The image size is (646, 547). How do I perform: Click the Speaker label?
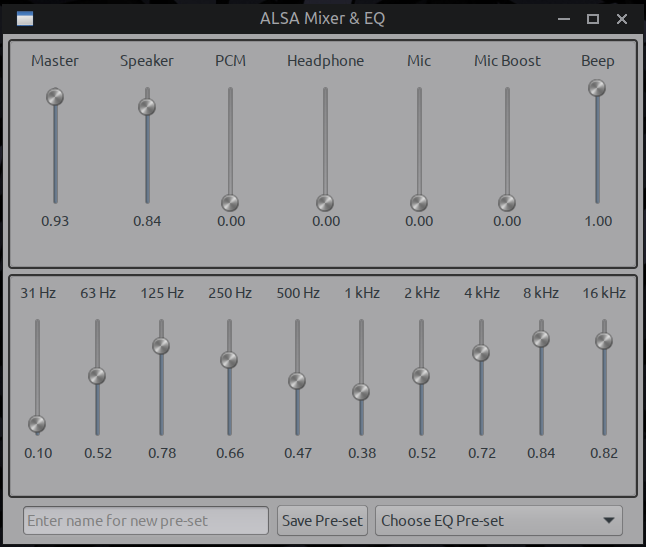coord(147,61)
